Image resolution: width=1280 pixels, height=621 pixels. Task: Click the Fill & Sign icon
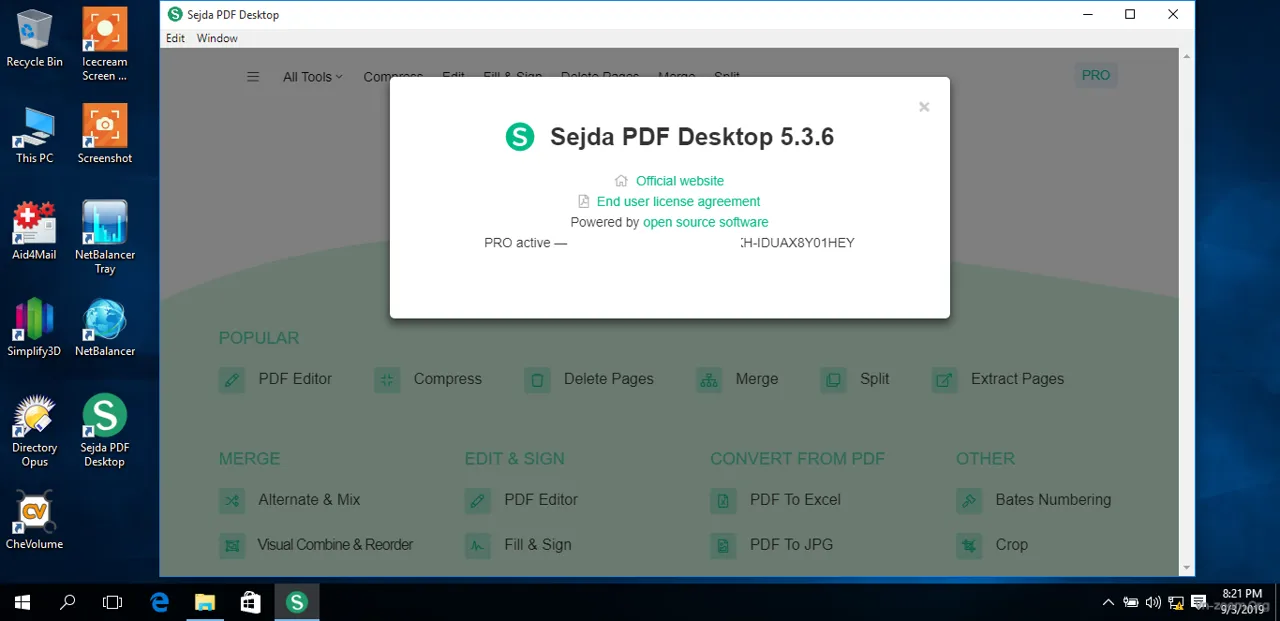(478, 546)
